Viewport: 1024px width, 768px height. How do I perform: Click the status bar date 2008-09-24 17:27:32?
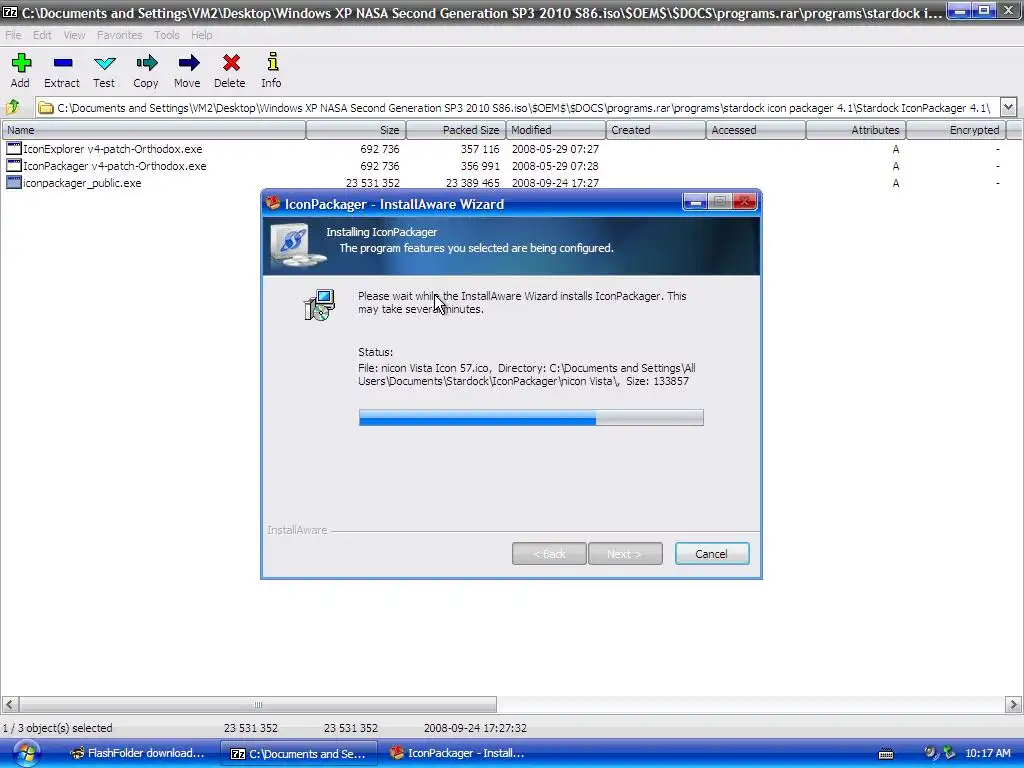pos(475,728)
